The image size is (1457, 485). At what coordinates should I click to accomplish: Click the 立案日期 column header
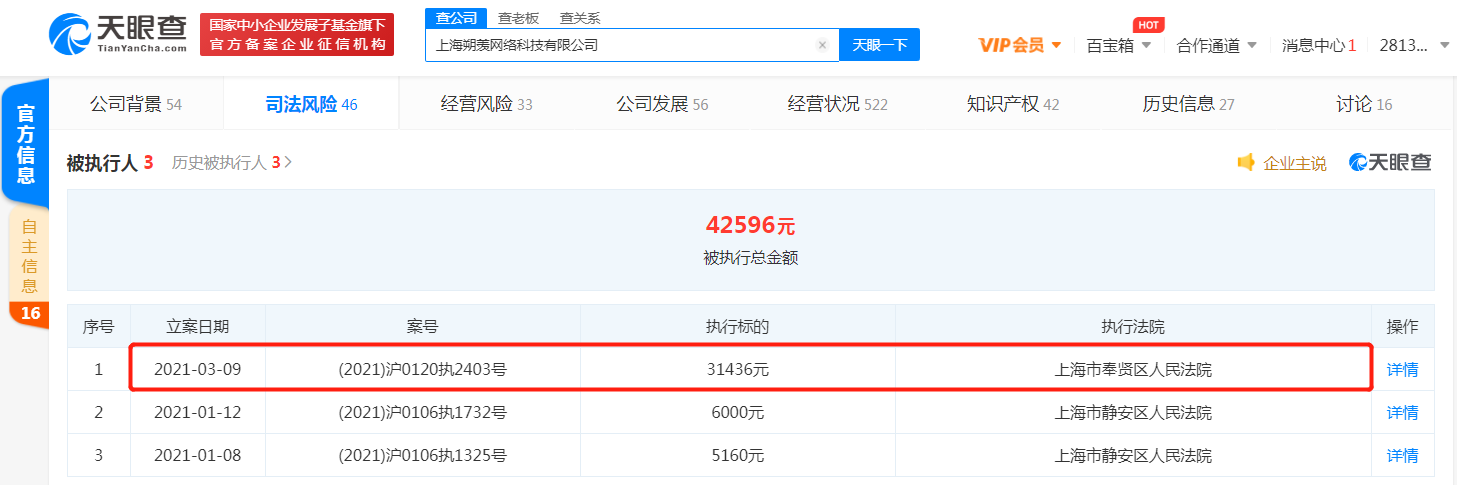(198, 326)
